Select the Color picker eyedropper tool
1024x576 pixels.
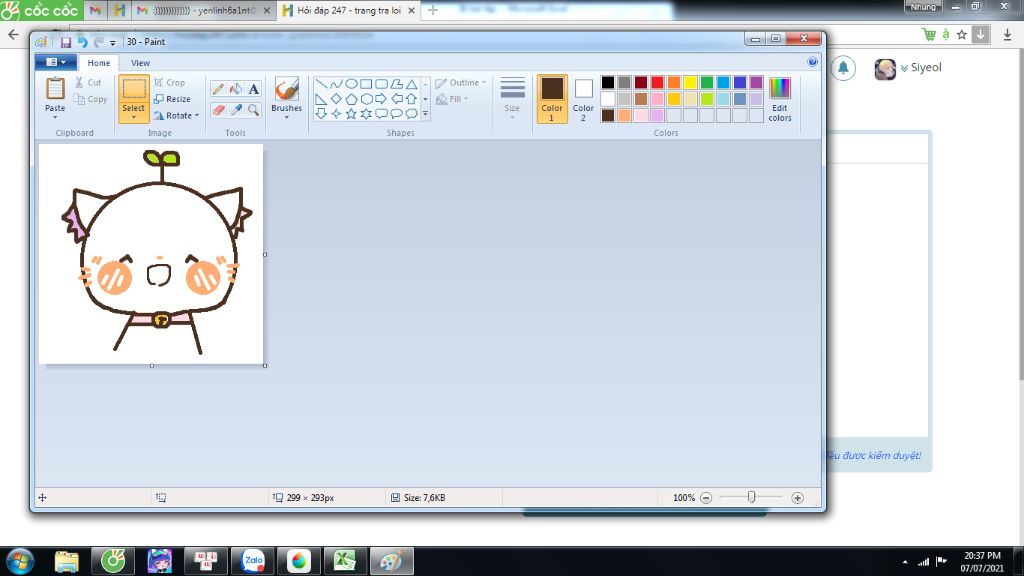(236, 110)
